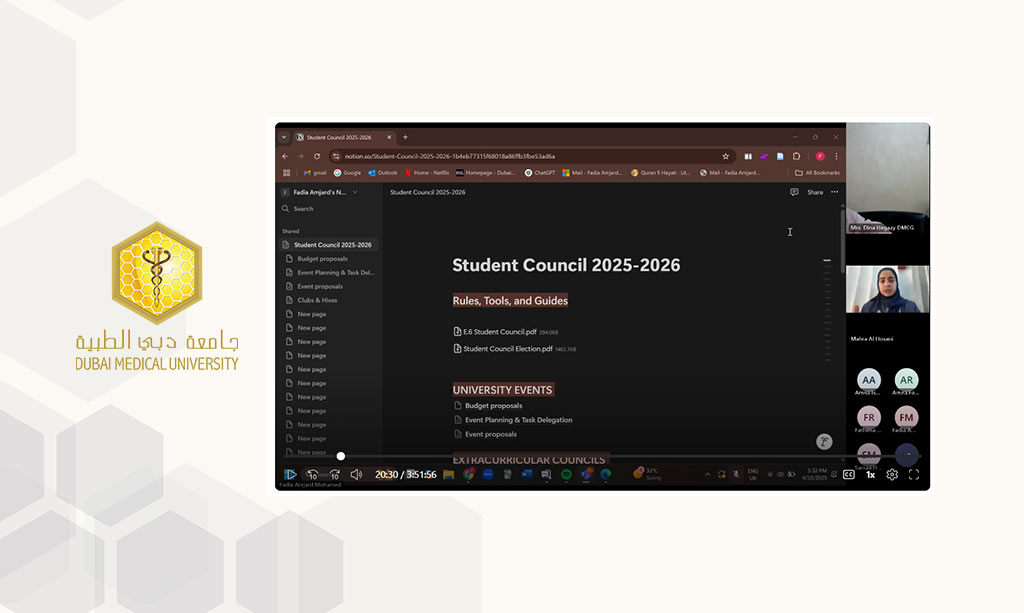1024x613 pixels.
Task: Mute the video player volume
Action: [356, 475]
